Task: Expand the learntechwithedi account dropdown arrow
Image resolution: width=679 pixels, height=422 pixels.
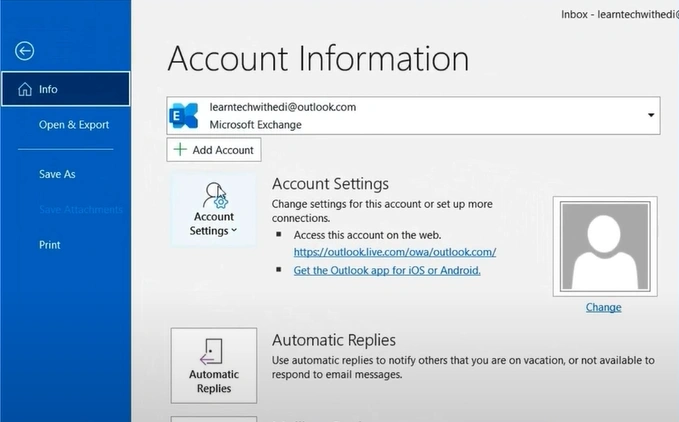Action: [650, 115]
